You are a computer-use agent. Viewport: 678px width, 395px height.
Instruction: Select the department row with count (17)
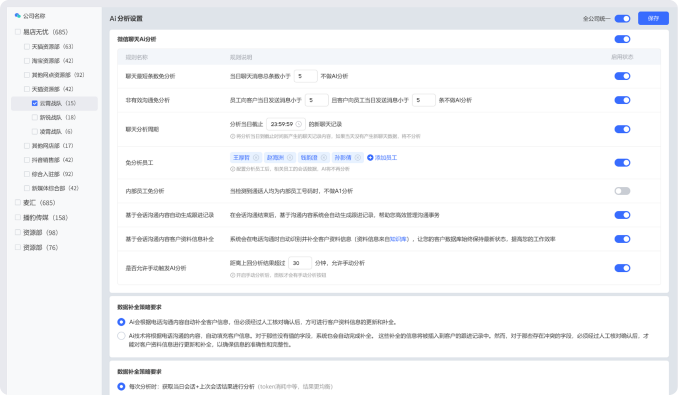click(x=54, y=146)
